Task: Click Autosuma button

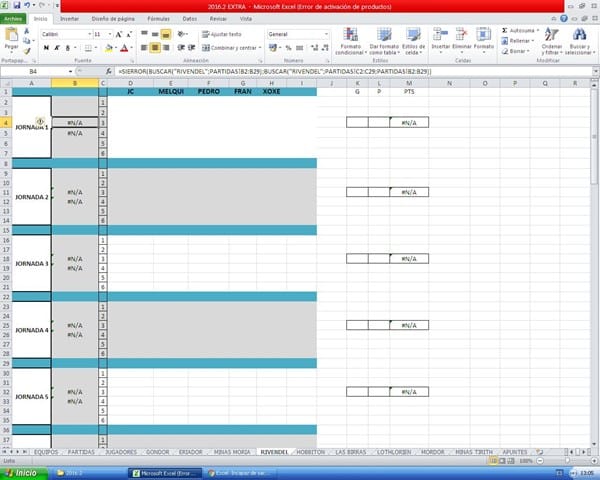Action: tap(520, 30)
